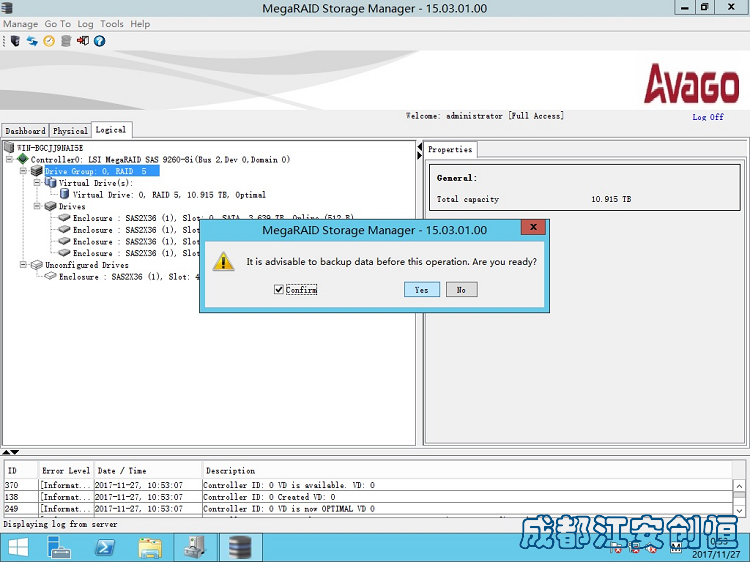Select the Logical tab

click(x=111, y=130)
